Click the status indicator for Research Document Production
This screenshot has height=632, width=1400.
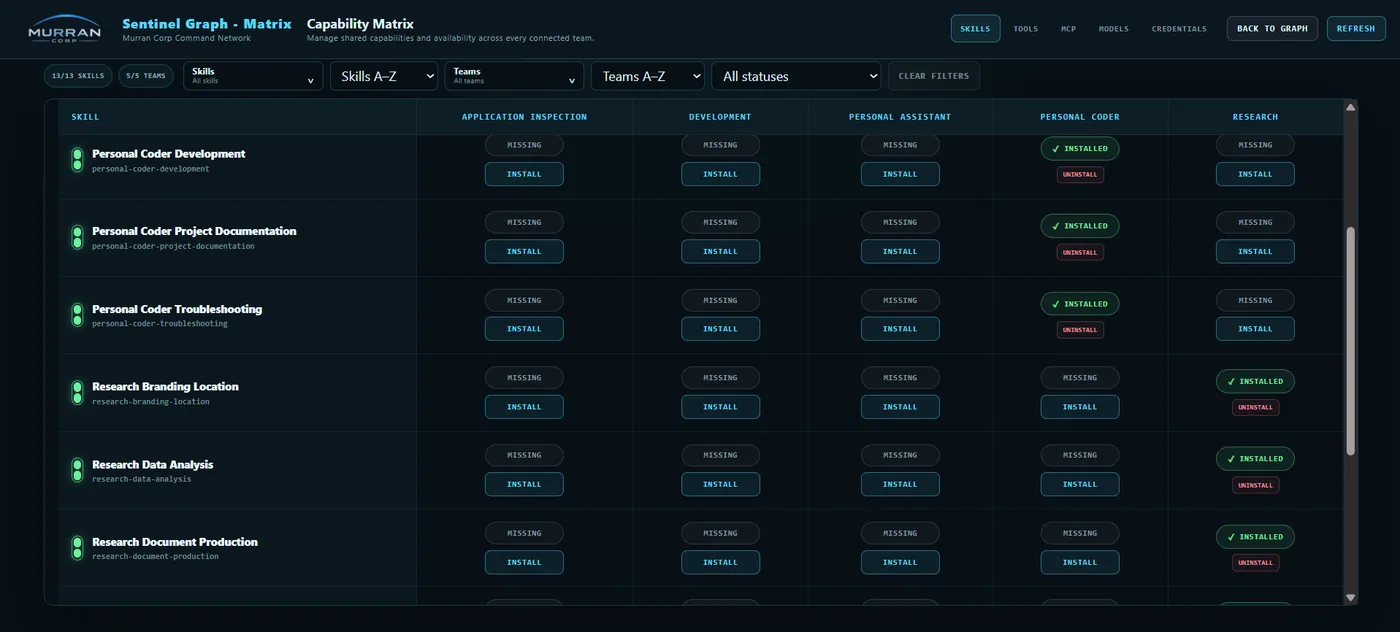pyautogui.click(x=77, y=548)
